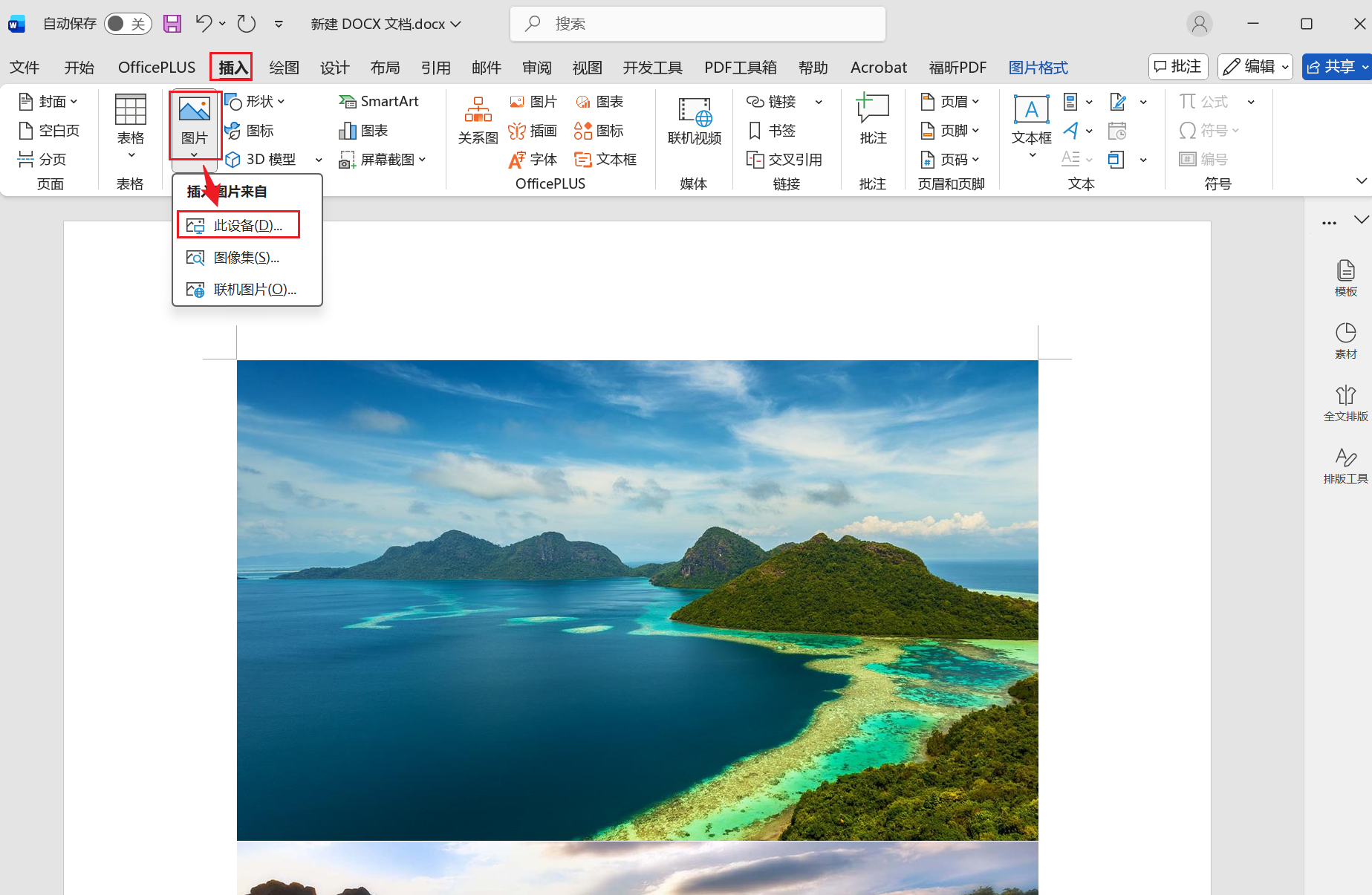Open the 页眉 header dropdown
The width and height of the screenshot is (1372, 895).
coord(952,101)
